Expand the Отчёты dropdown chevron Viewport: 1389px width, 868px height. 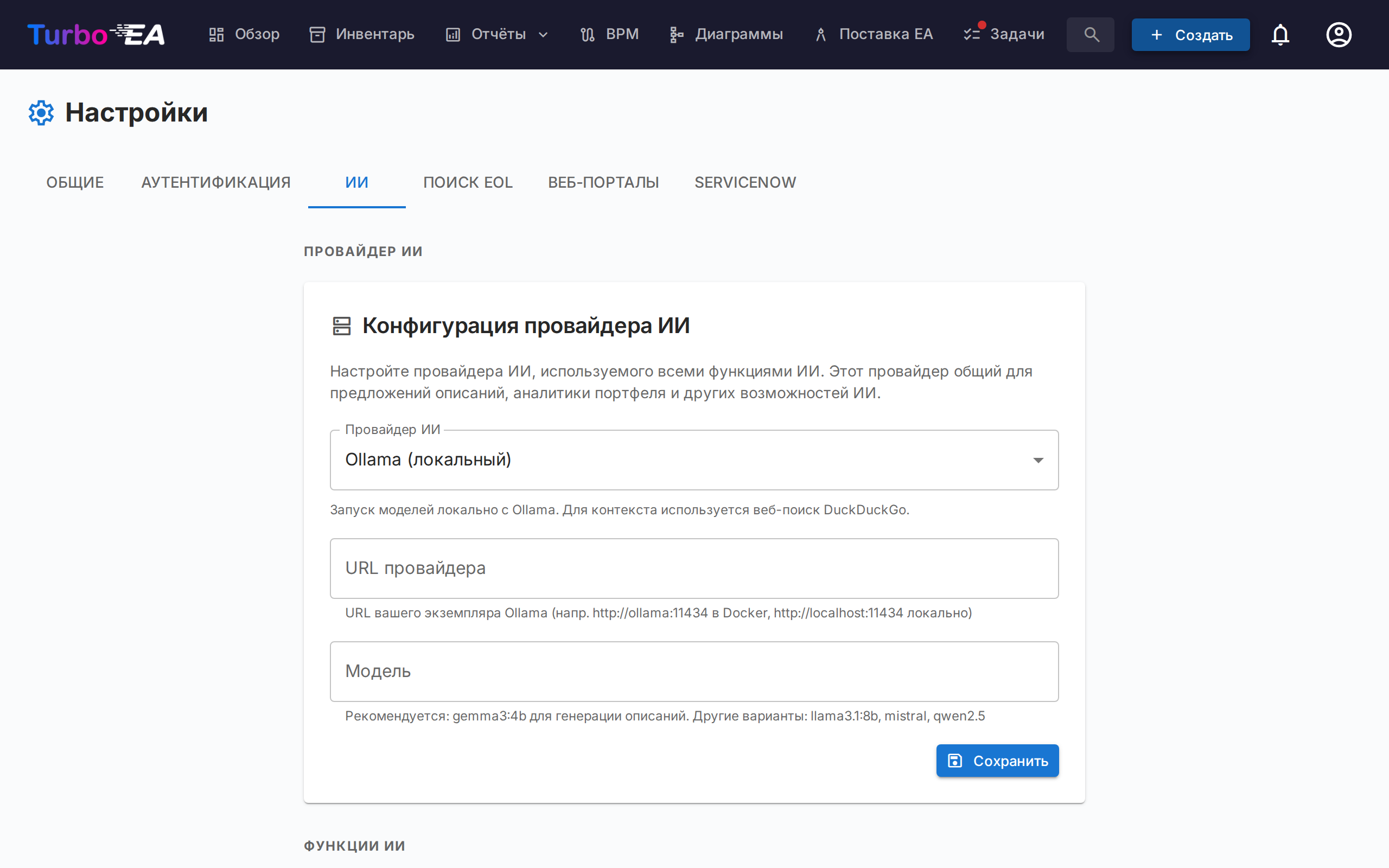click(x=543, y=35)
